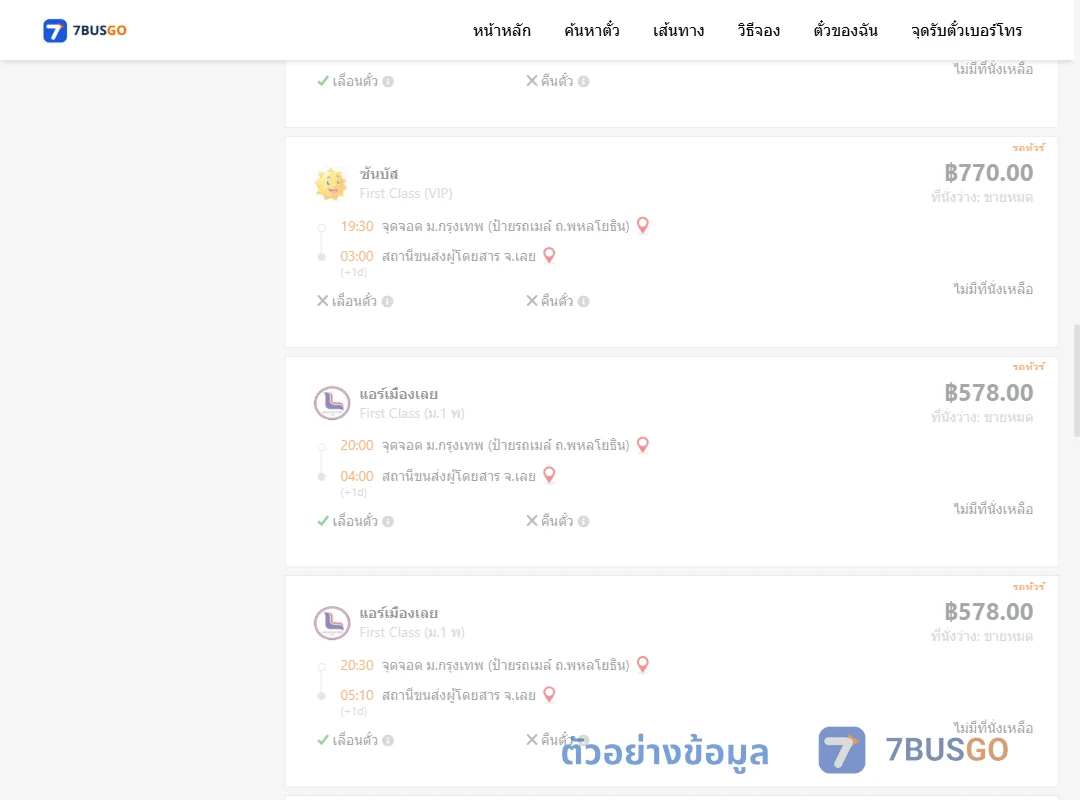Screen dimensions: 1080x800
Task: Show refund info icon on 20:00 trip
Action: 583,522
